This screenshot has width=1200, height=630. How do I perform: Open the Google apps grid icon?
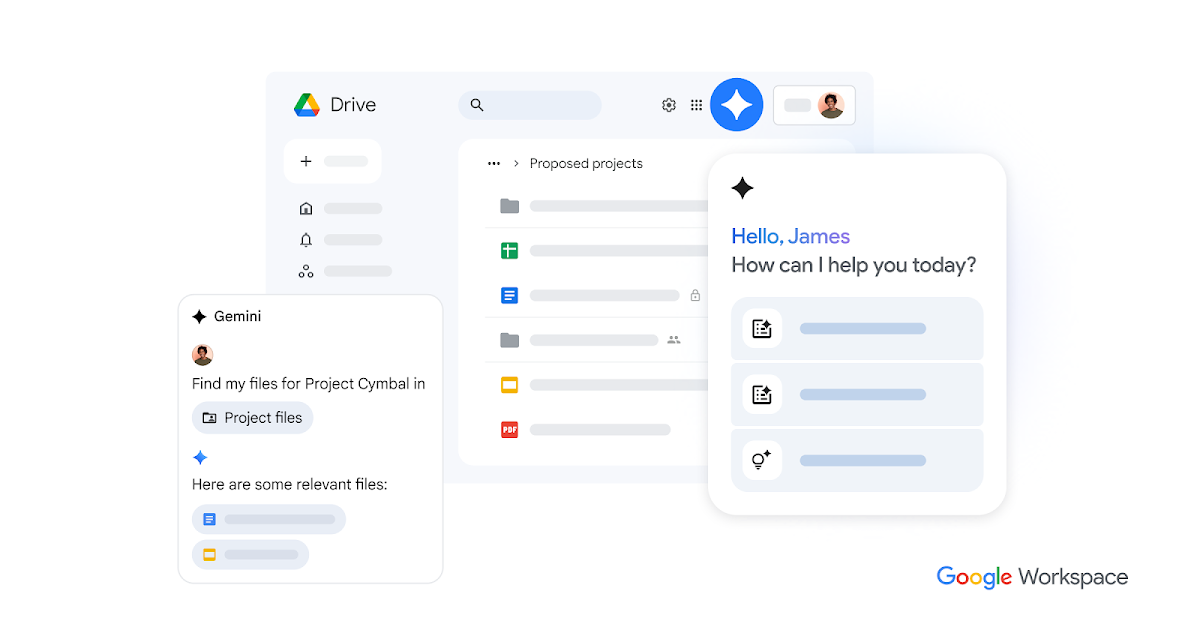point(697,105)
